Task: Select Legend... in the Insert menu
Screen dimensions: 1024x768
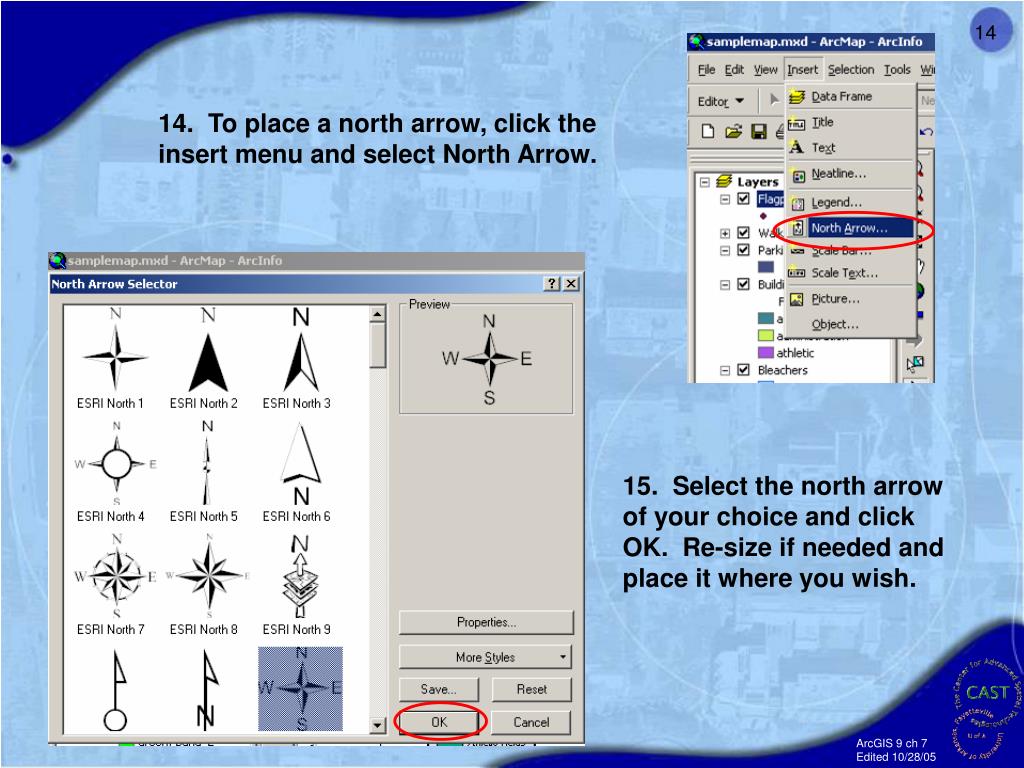Action: coord(850,202)
